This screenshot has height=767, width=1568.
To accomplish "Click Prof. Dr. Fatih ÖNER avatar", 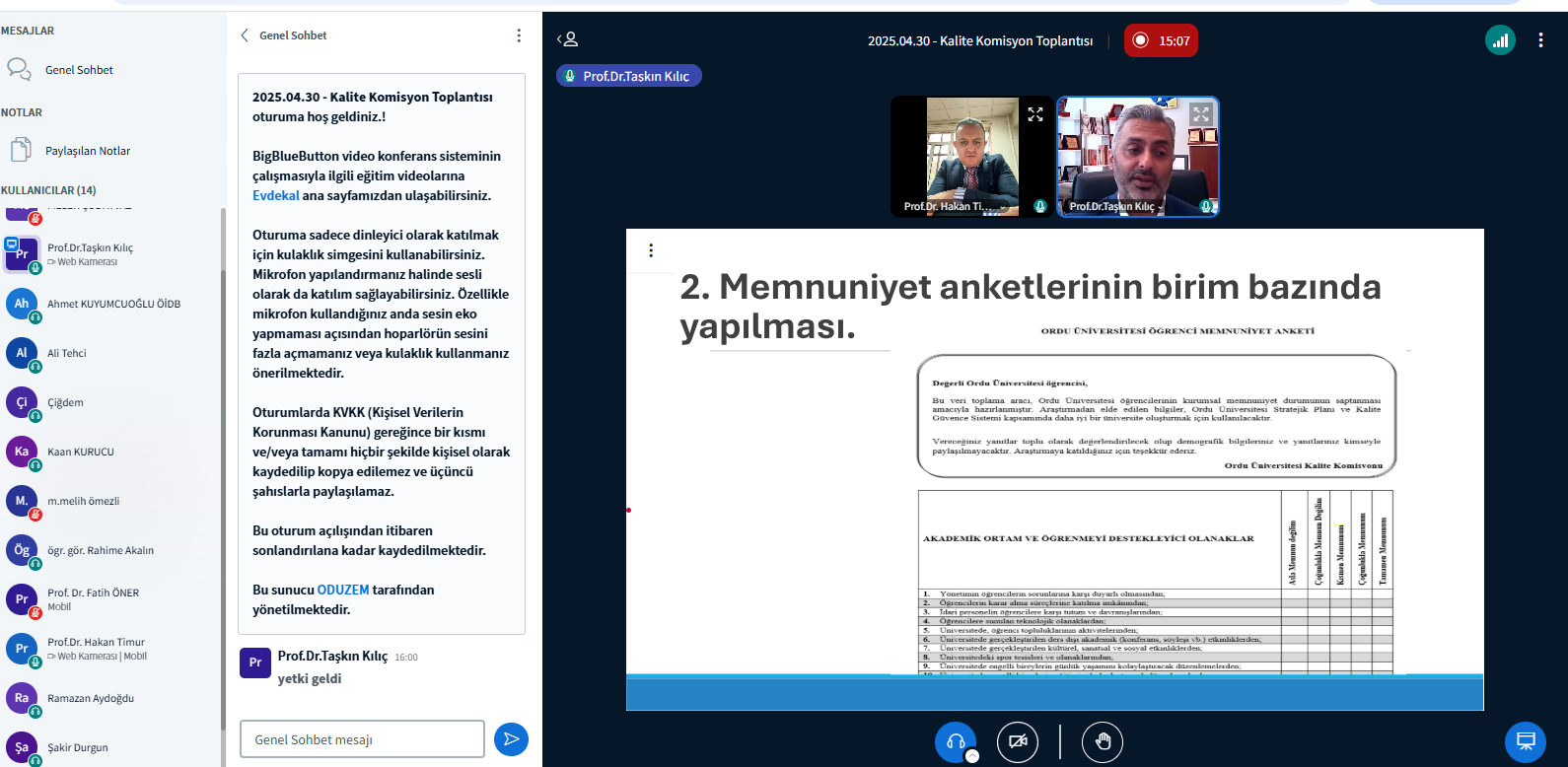I will click(22, 599).
